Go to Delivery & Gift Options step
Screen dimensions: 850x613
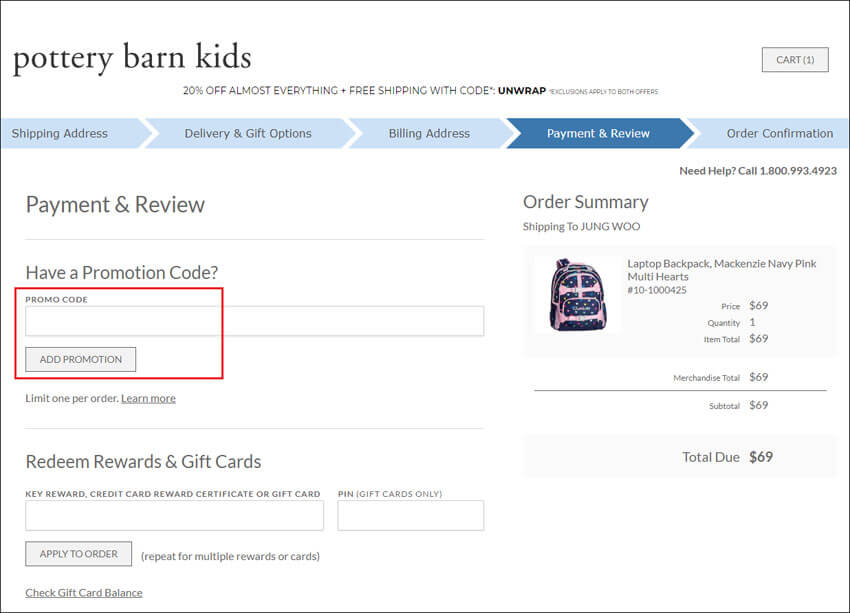tap(248, 133)
